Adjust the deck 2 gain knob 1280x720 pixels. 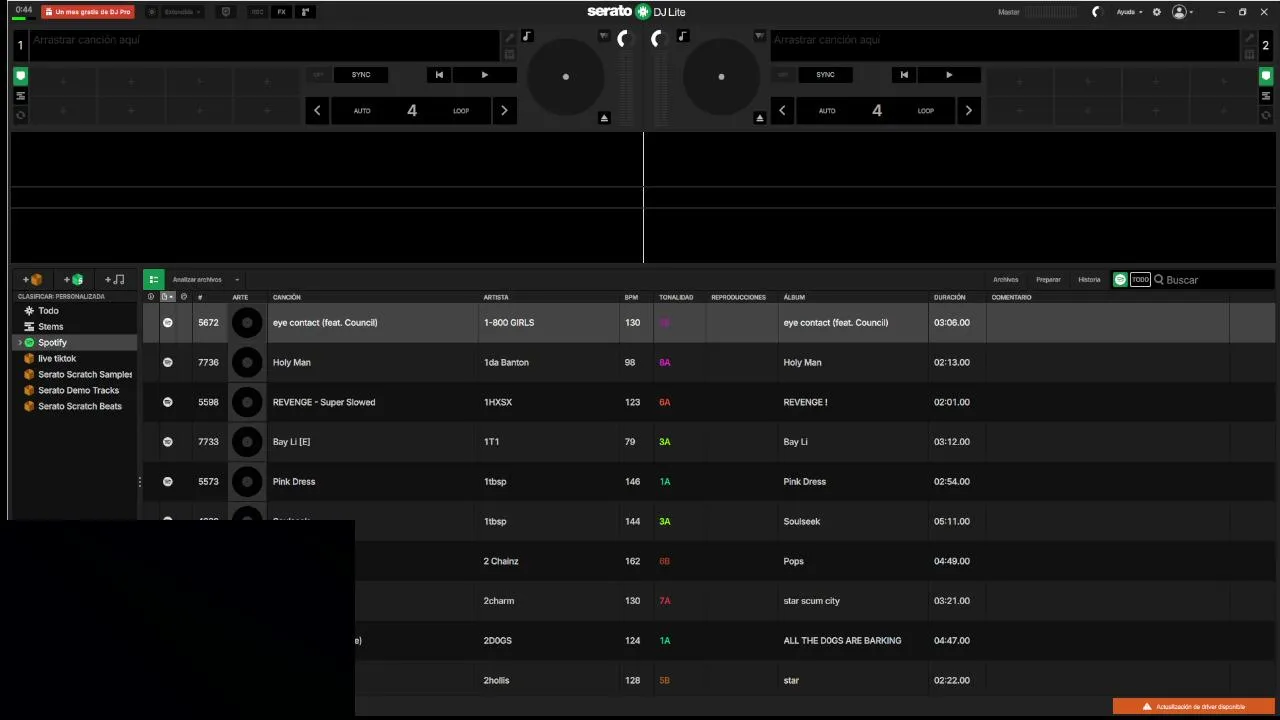click(660, 39)
